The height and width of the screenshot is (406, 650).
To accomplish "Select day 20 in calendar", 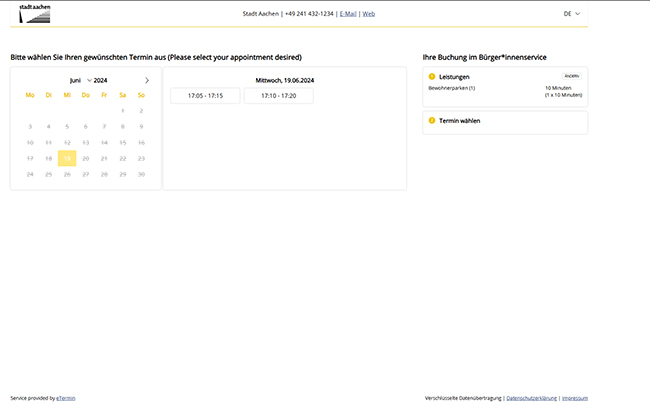I will (86, 158).
